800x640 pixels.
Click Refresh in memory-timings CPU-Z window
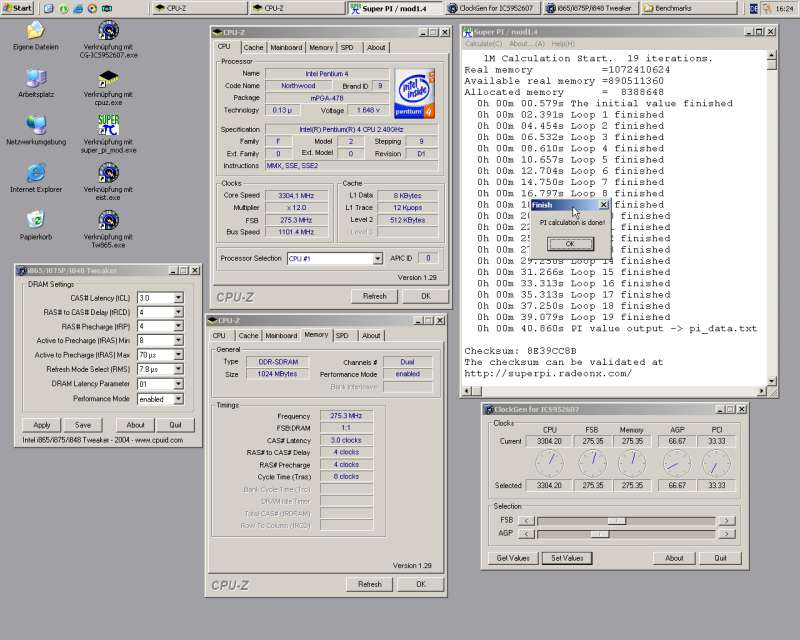click(369, 584)
